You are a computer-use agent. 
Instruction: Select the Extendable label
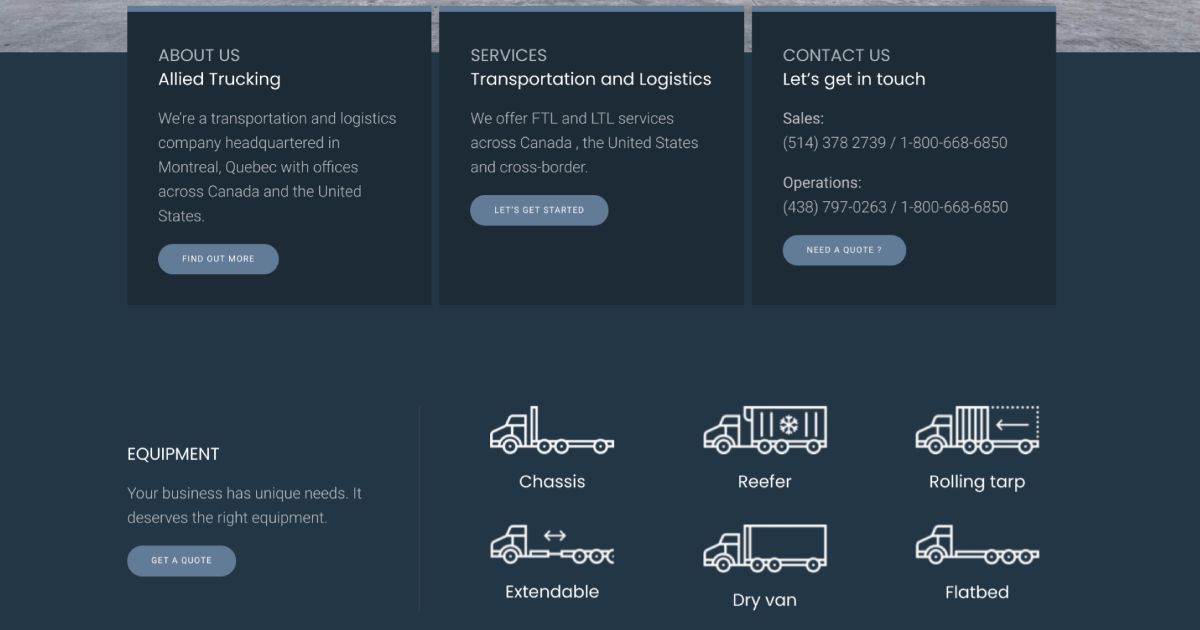click(x=552, y=592)
